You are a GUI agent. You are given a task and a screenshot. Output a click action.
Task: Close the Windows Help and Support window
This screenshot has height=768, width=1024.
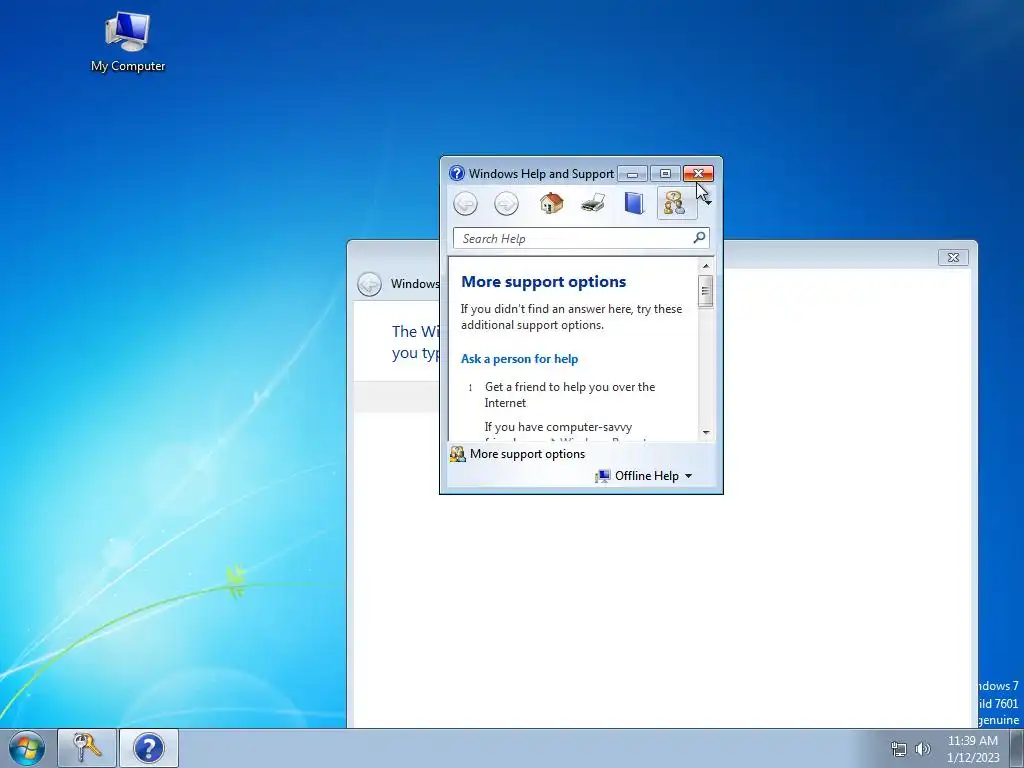tap(698, 174)
